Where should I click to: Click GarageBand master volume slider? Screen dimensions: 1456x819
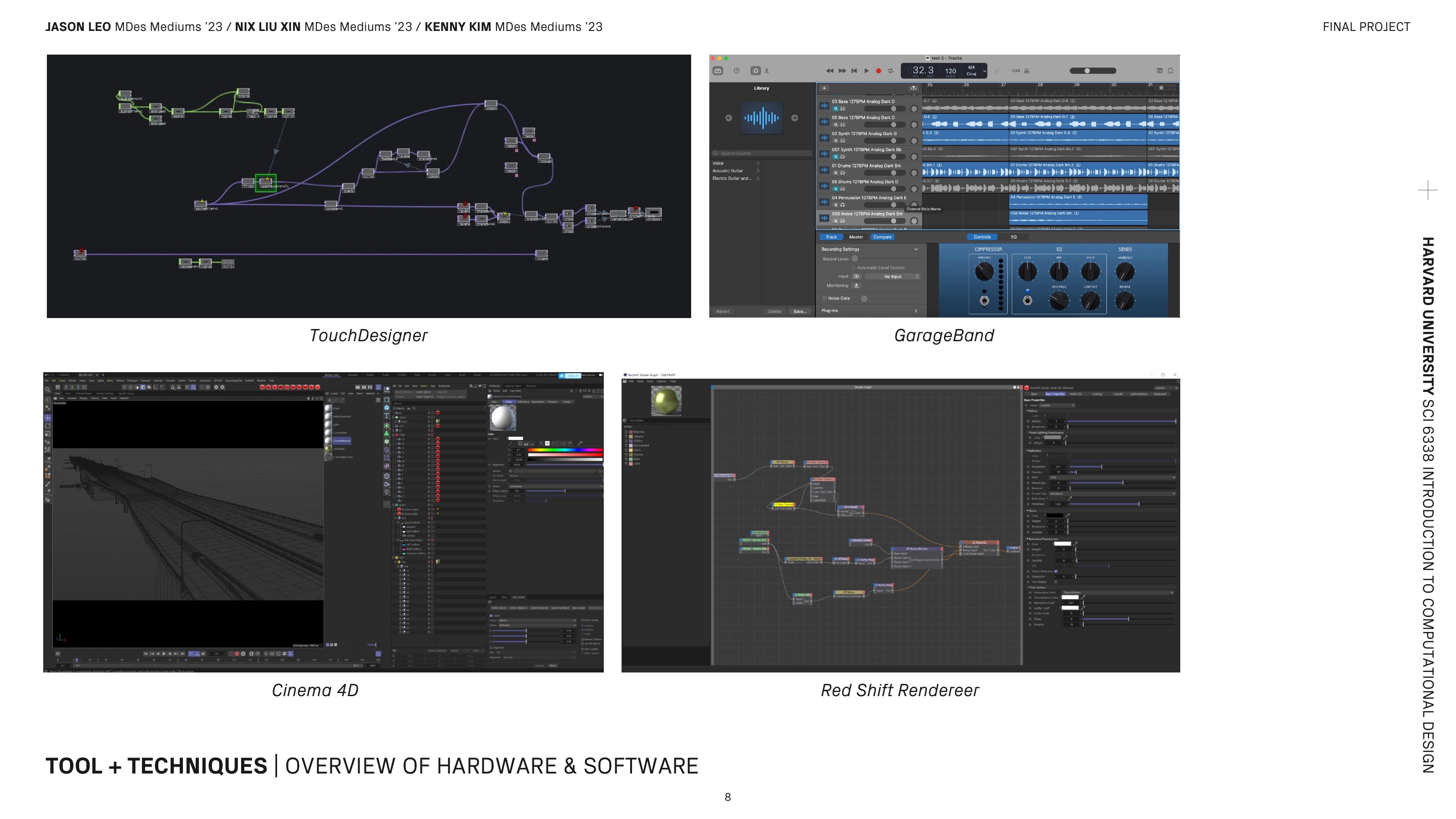click(1092, 71)
